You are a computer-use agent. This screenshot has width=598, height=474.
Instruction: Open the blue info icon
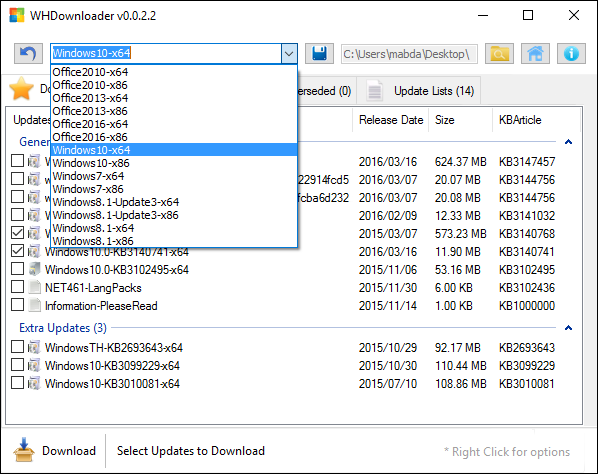571,53
